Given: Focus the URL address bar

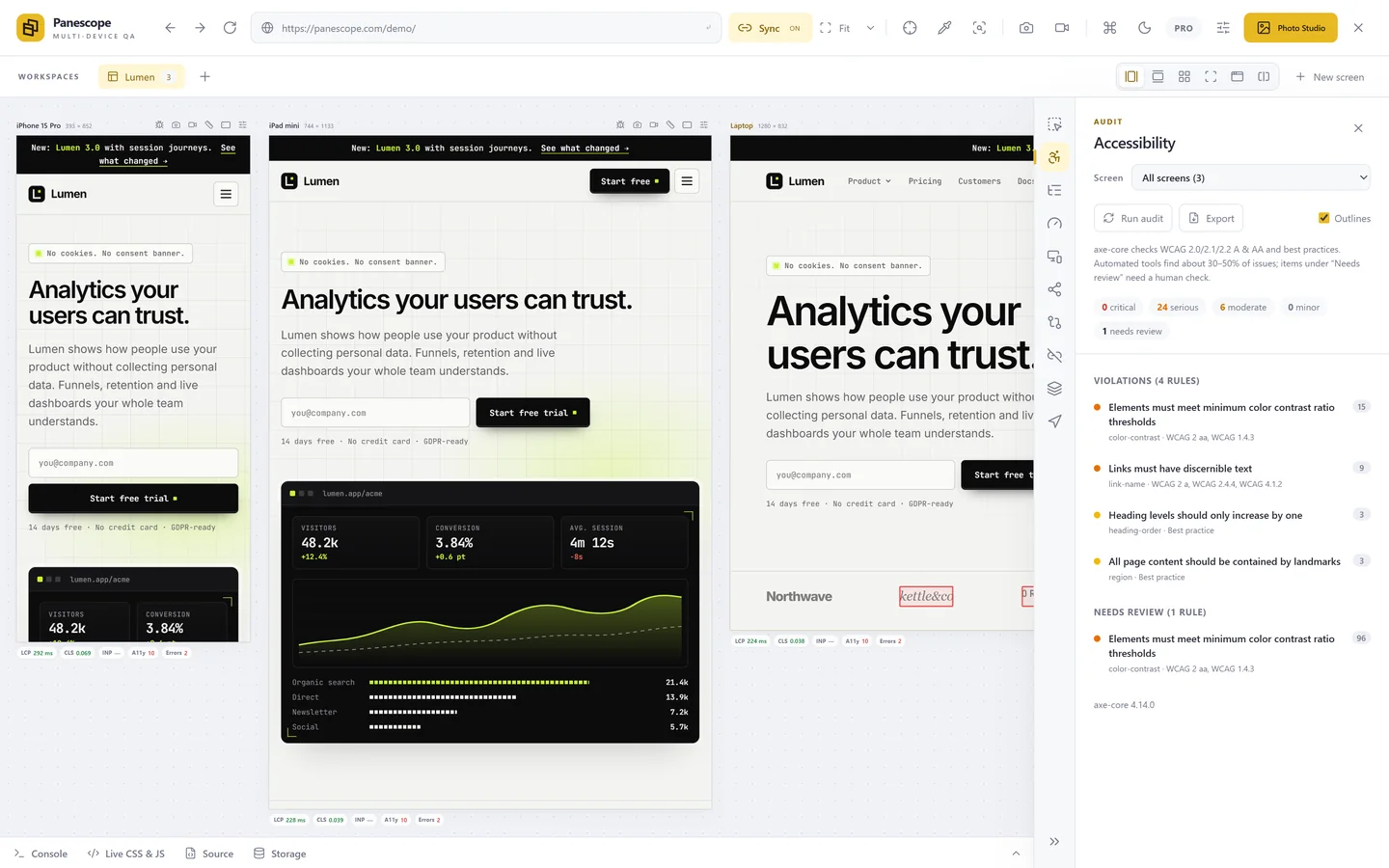Looking at the screenshot, I should click(x=486, y=28).
